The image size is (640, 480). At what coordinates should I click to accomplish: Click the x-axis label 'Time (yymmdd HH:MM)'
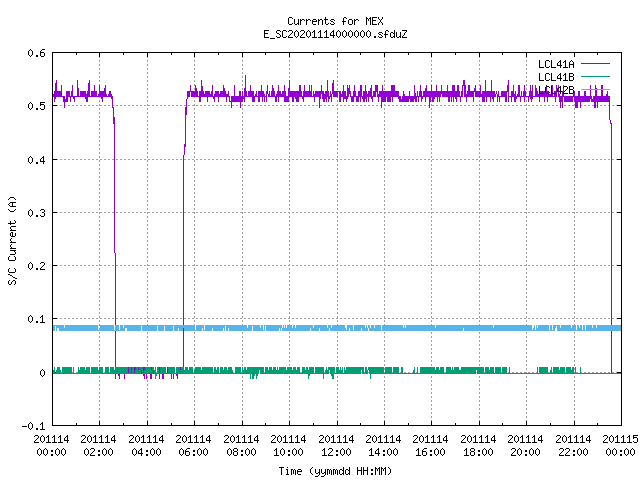click(x=335, y=471)
